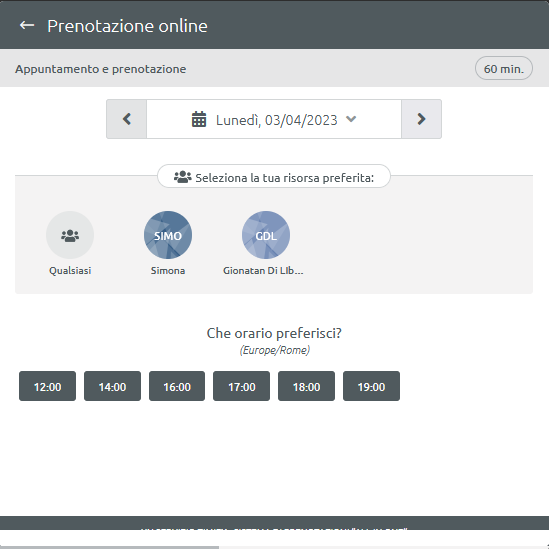
Task: Advance to next day with right chevron
Action: pyautogui.click(x=421, y=119)
